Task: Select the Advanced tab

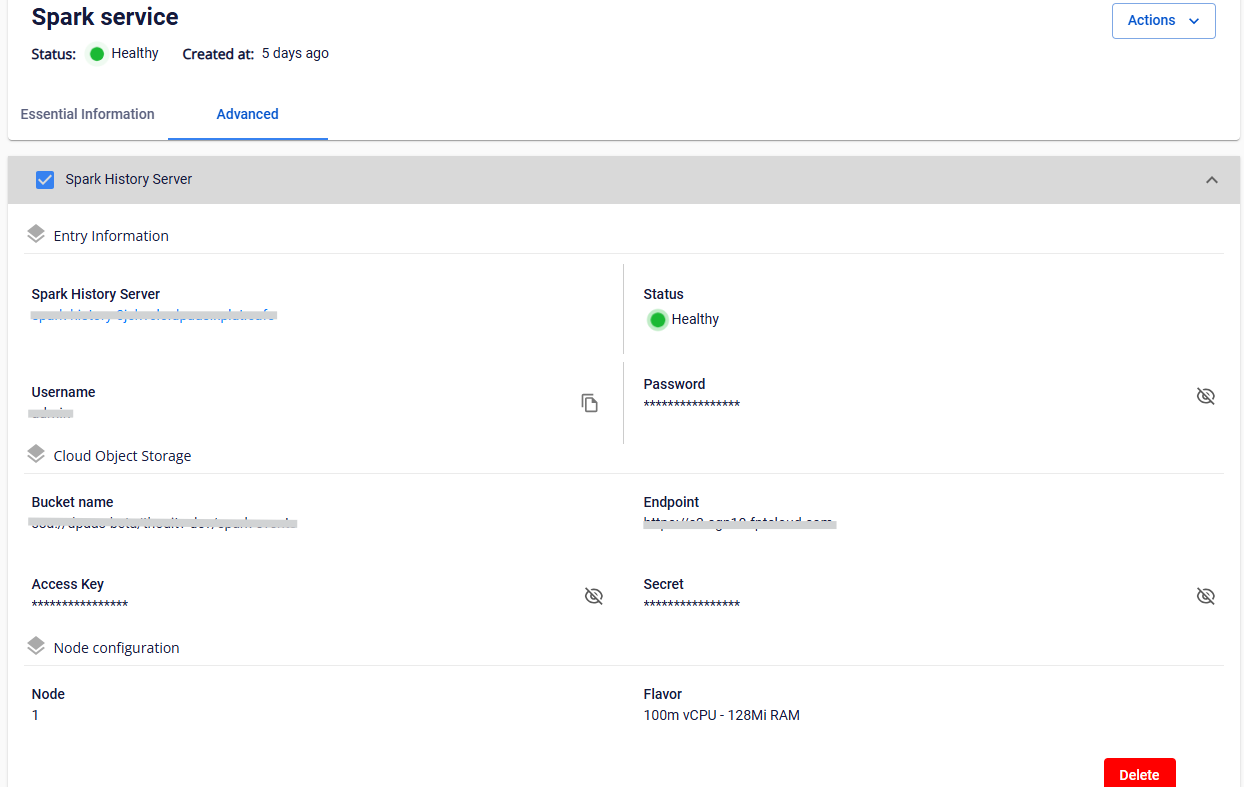Action: pyautogui.click(x=248, y=114)
